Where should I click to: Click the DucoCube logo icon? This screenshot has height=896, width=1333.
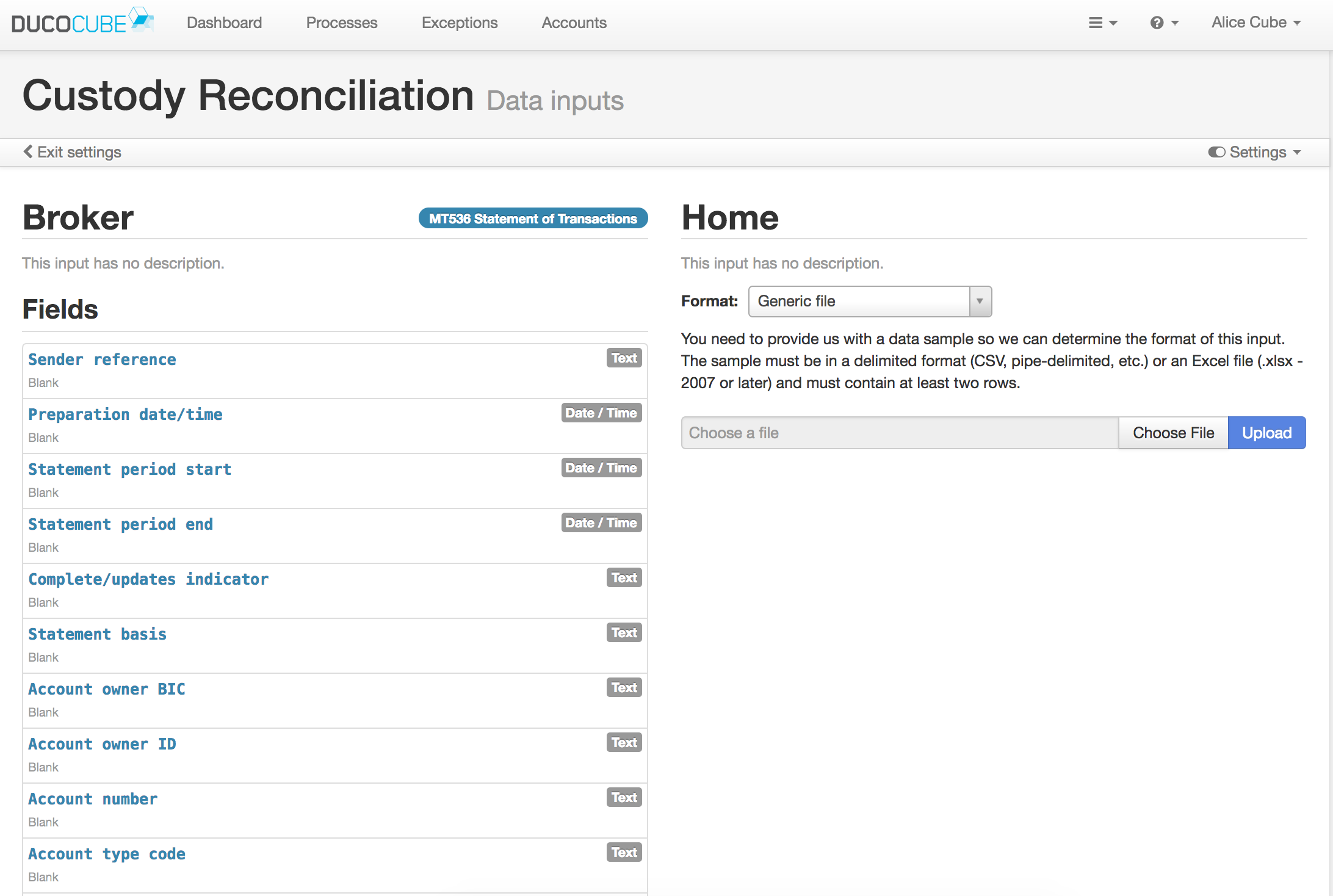point(141,20)
